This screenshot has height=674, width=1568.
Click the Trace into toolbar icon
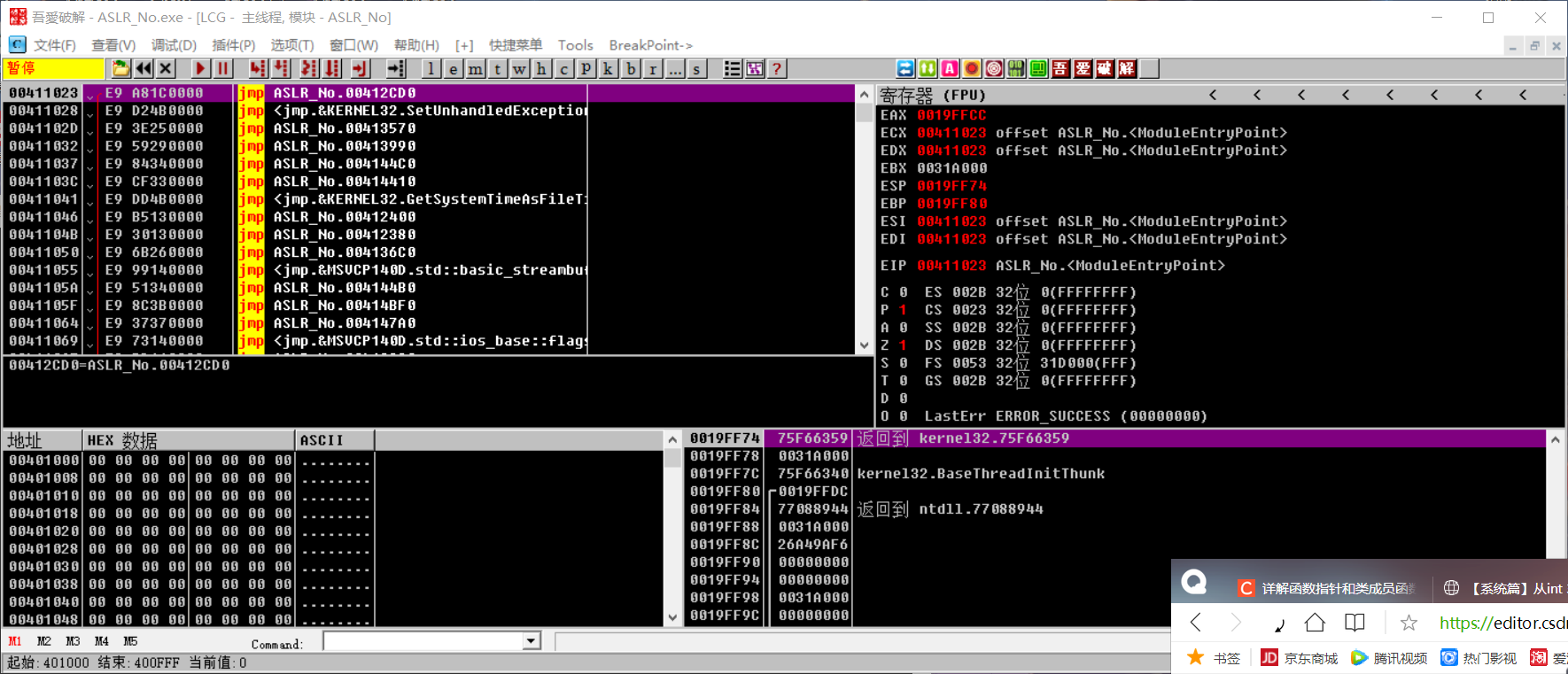tap(309, 68)
